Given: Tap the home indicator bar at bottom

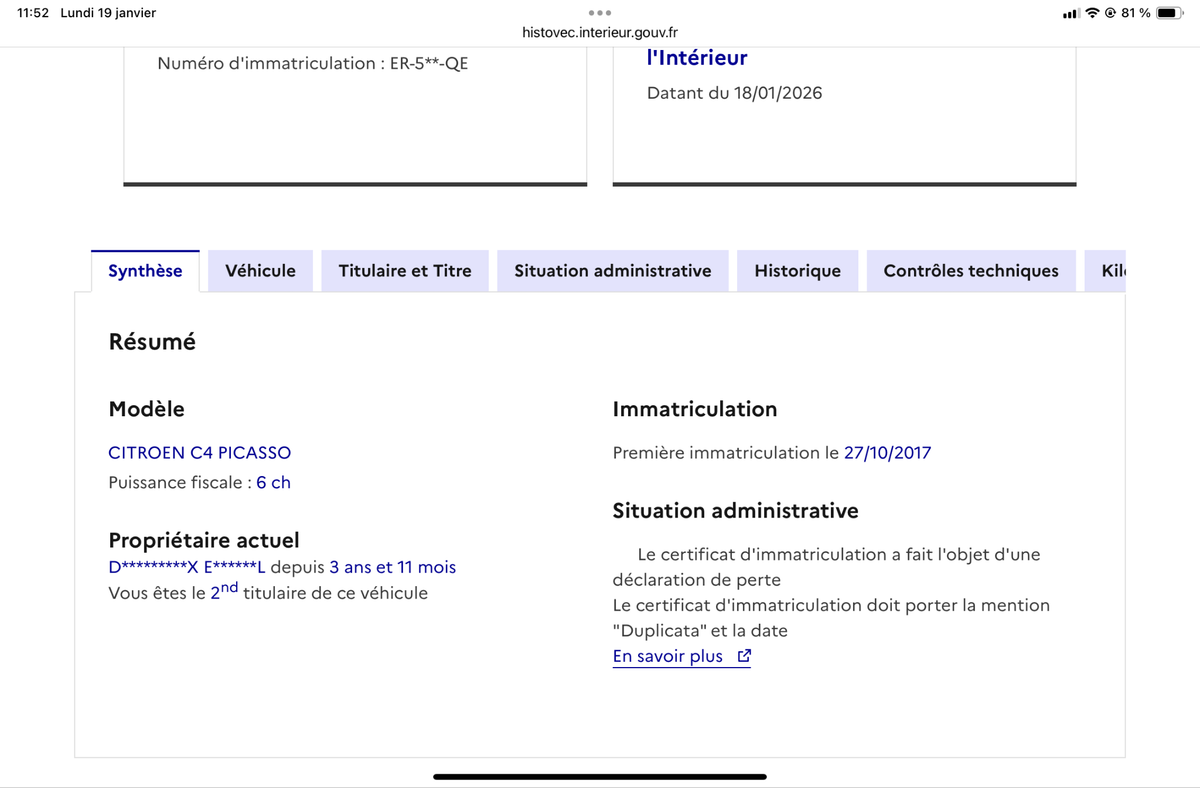Looking at the screenshot, I should [x=600, y=776].
